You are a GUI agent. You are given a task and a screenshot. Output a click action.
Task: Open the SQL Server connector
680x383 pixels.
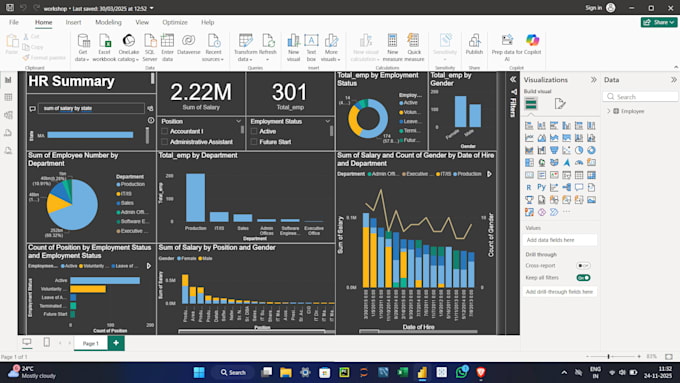(x=150, y=47)
